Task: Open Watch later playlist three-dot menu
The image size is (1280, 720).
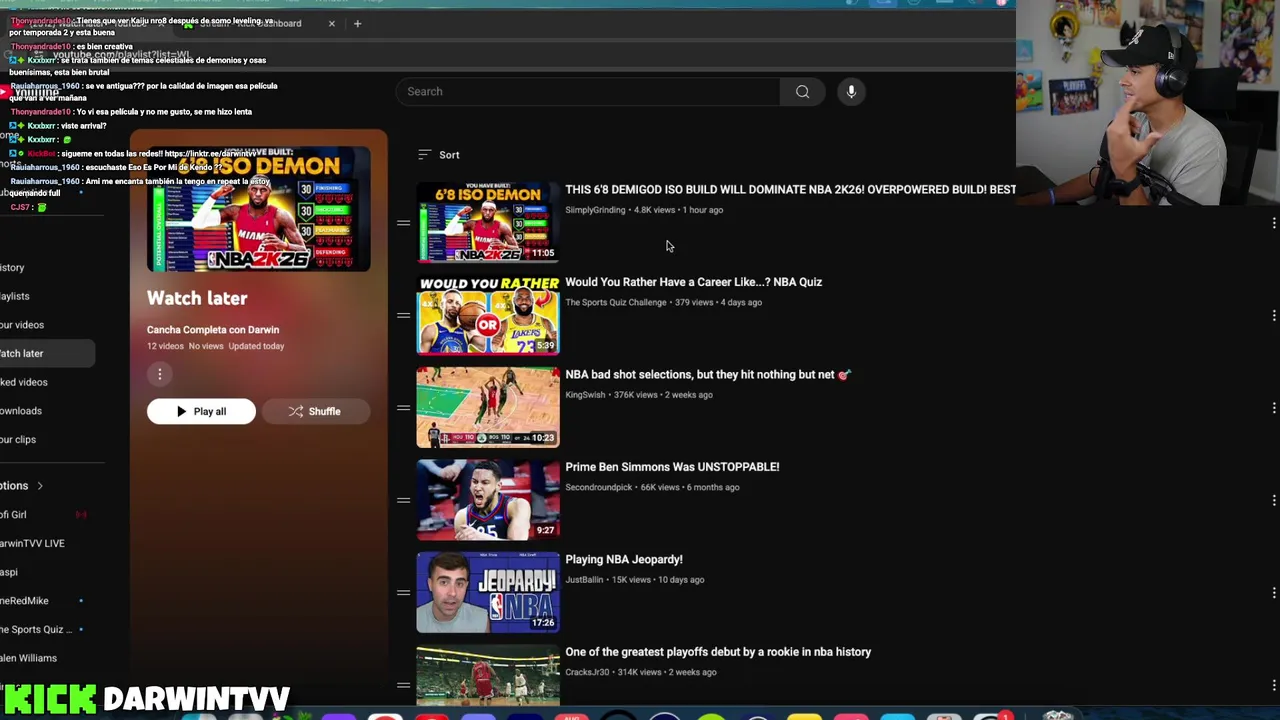Action: click(160, 374)
